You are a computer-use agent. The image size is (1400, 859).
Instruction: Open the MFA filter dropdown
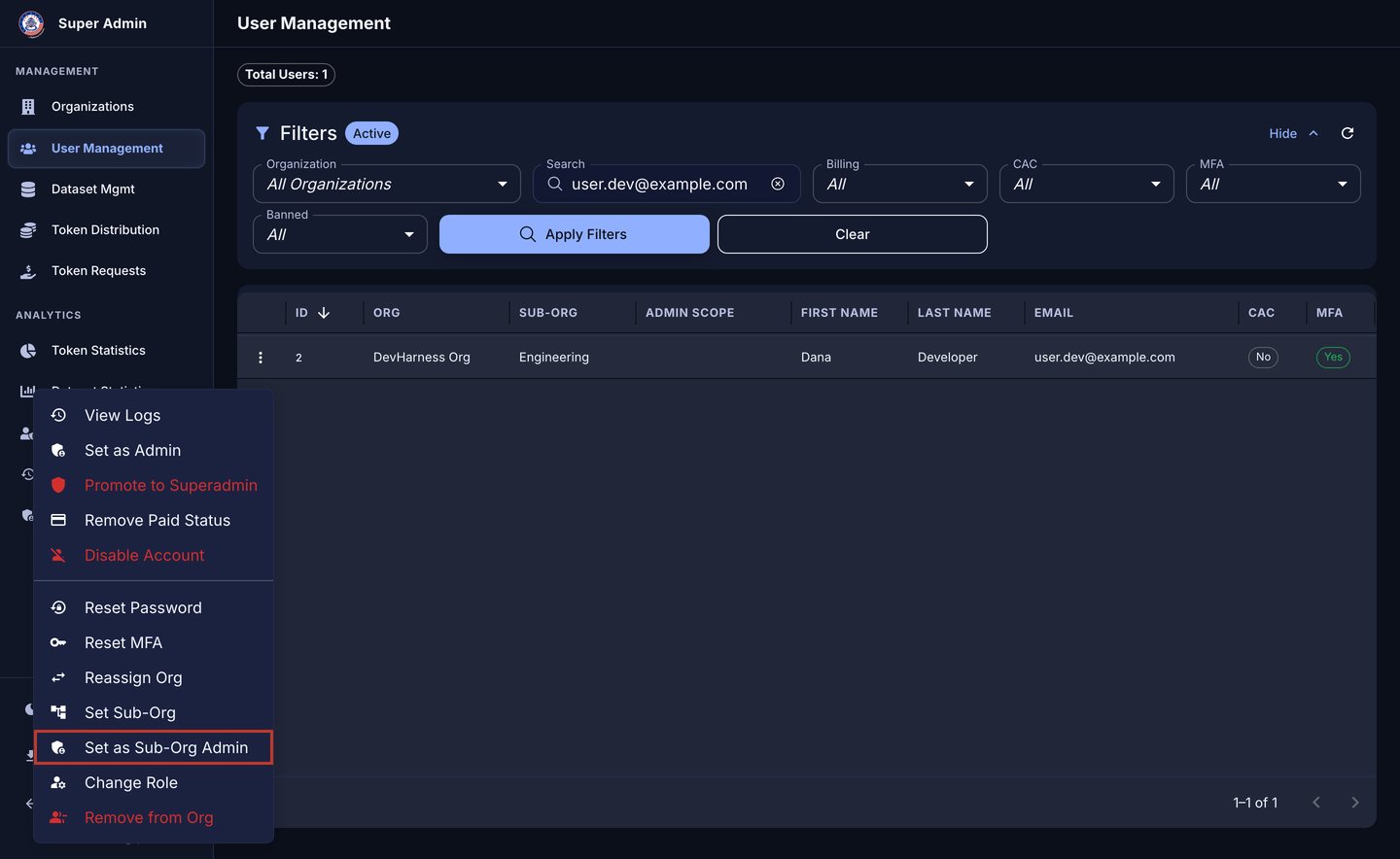[x=1274, y=184]
